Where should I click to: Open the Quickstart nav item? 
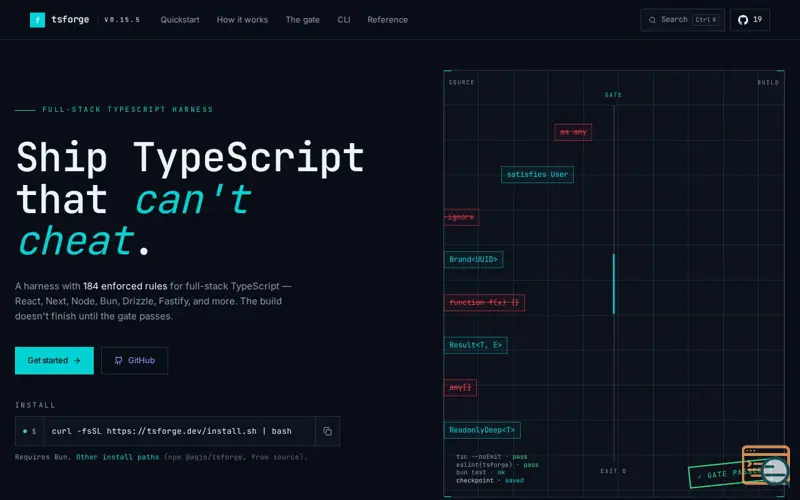click(x=180, y=20)
